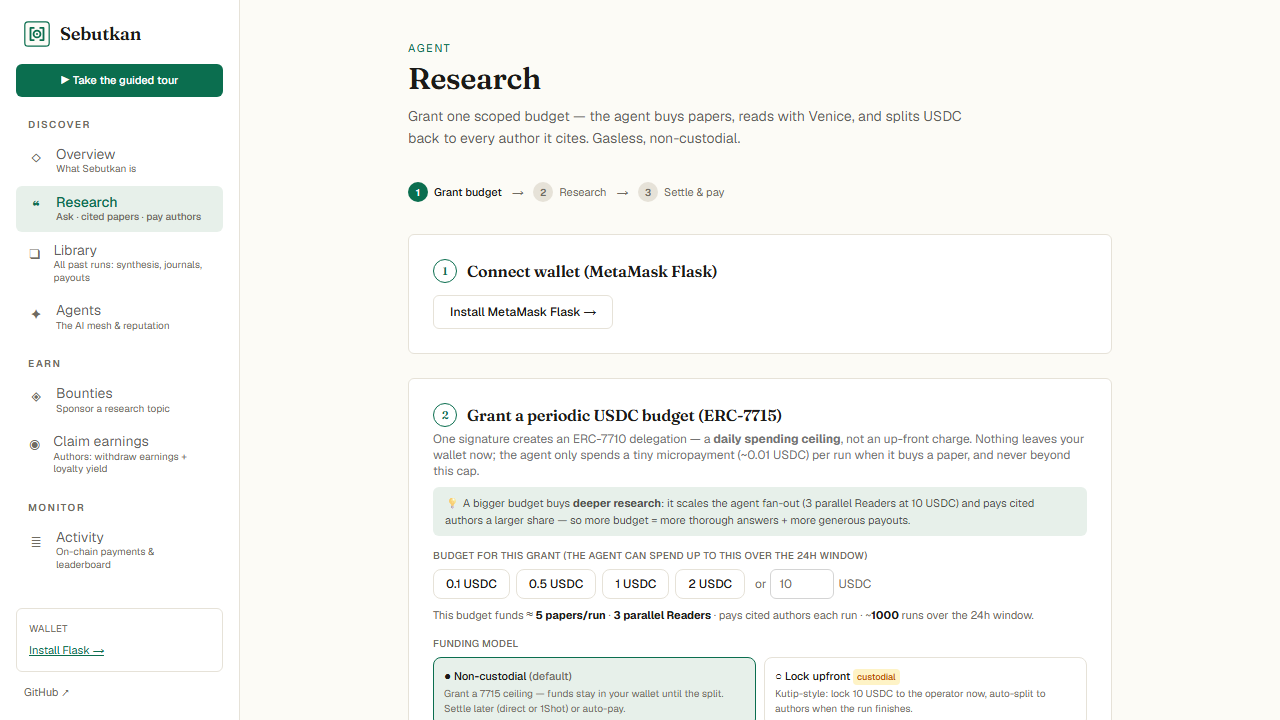
Task: Click the Claim earnings circle icon
Action: 35,444
